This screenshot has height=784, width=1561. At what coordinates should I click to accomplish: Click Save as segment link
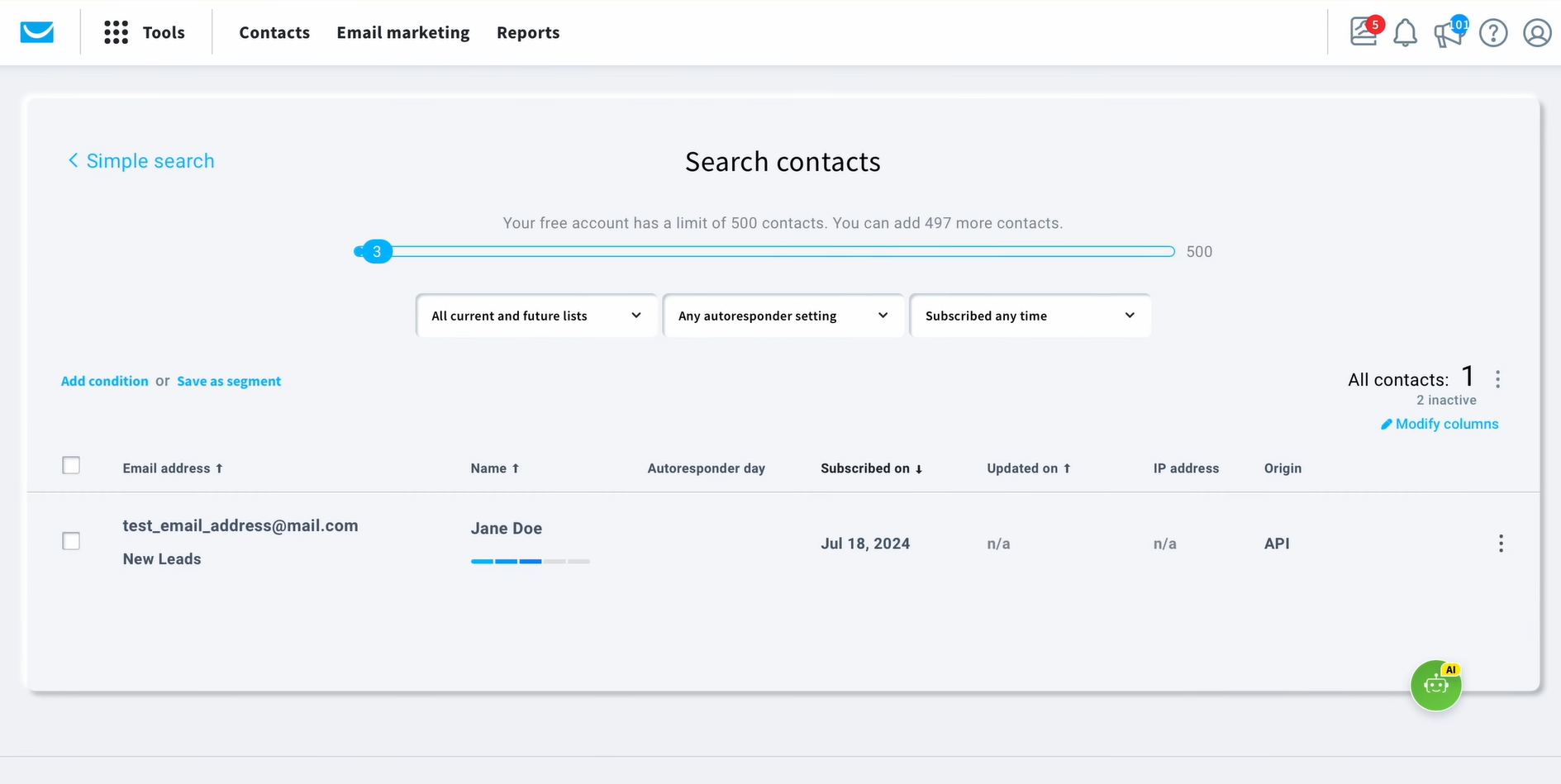[x=229, y=381]
